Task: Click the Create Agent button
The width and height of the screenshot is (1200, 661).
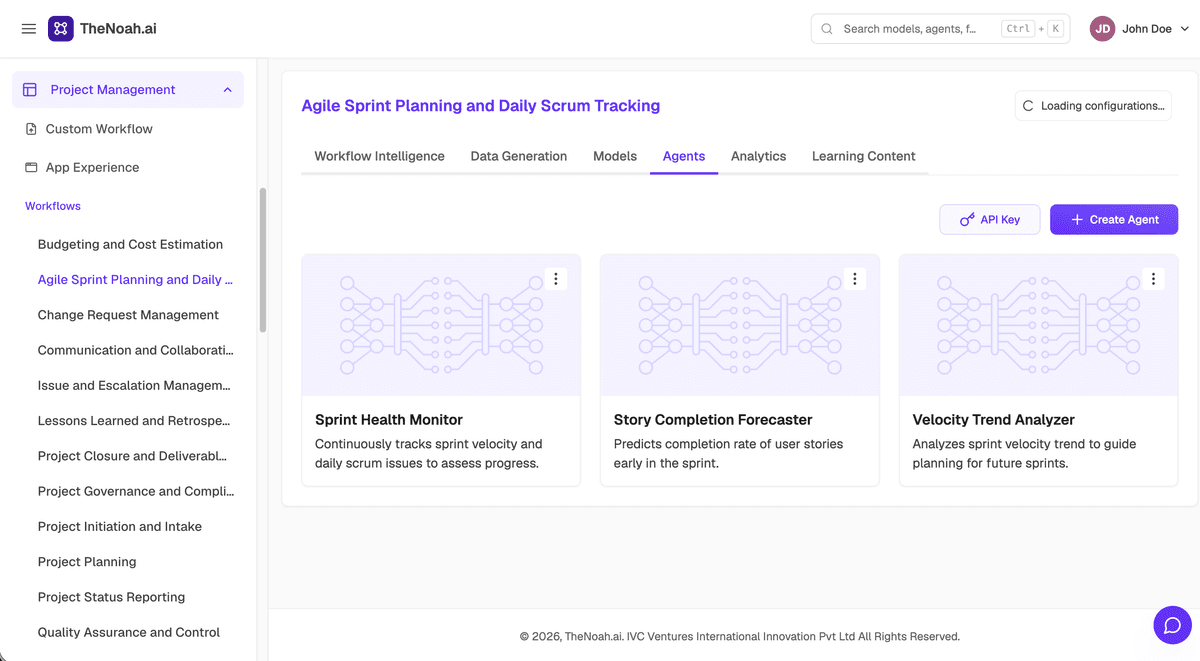Action: [1114, 220]
